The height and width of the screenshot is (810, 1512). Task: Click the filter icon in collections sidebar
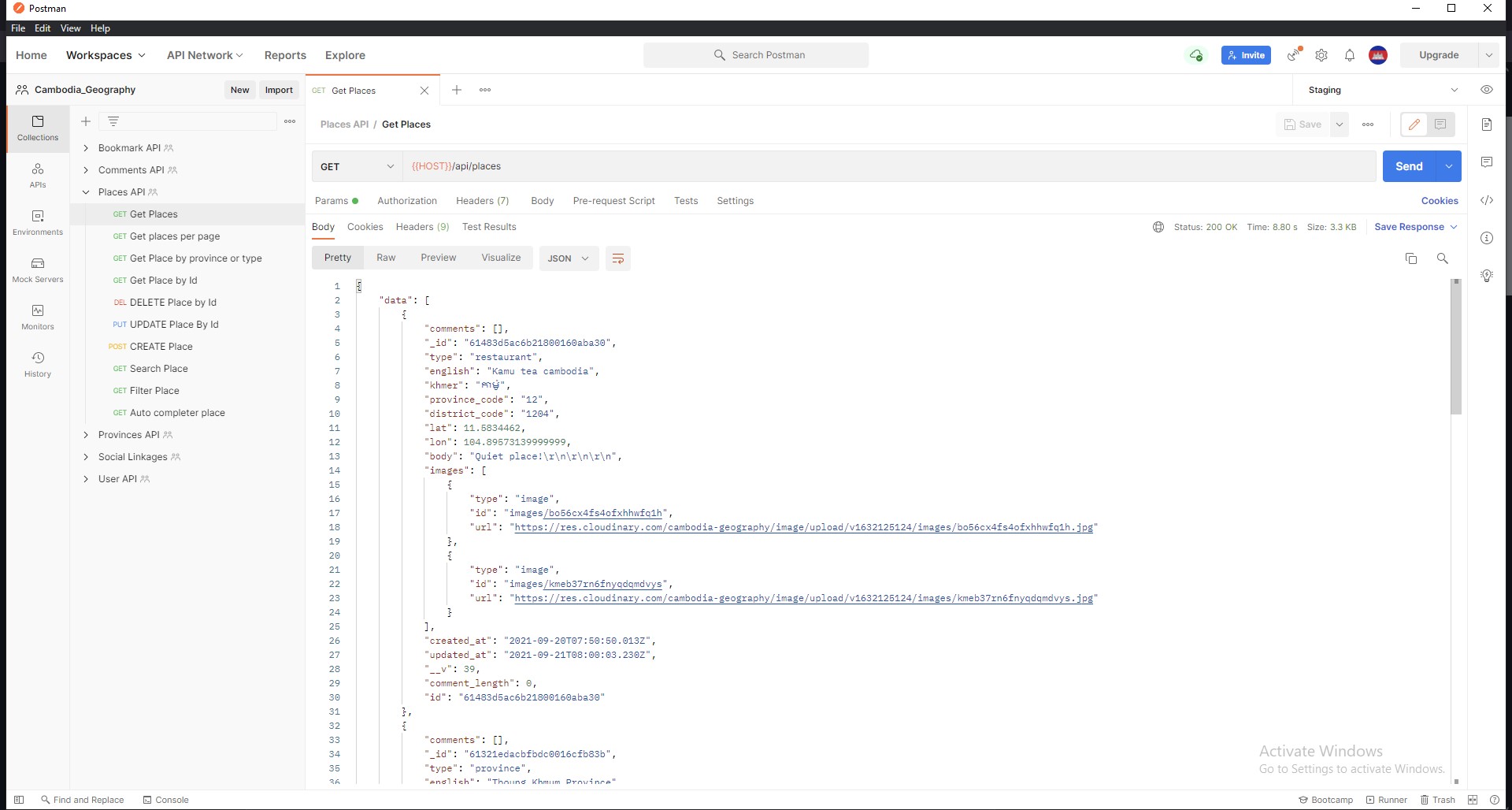[113, 121]
